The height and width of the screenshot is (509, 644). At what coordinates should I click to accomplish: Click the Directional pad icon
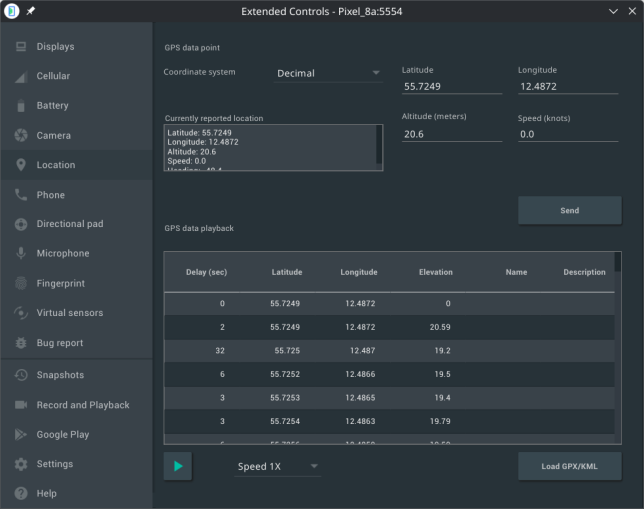click(x=21, y=224)
